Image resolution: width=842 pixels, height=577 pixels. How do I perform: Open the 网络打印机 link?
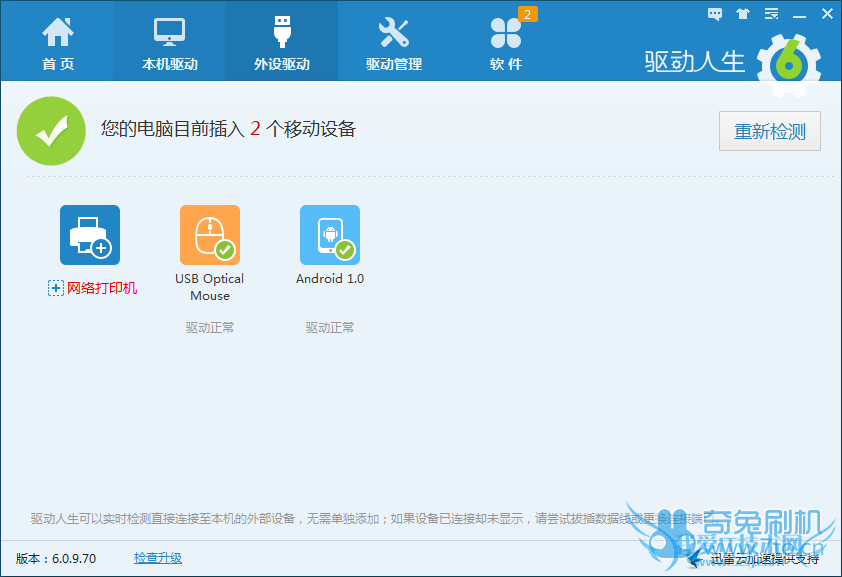(x=101, y=288)
